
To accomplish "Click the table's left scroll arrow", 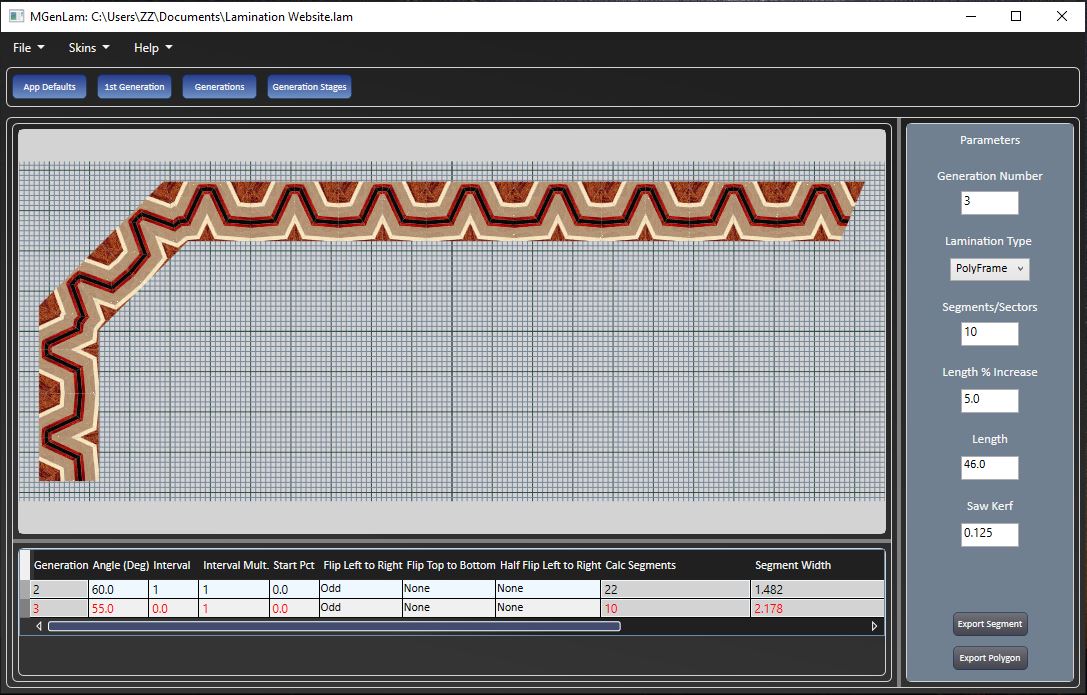I will pyautogui.click(x=39, y=626).
